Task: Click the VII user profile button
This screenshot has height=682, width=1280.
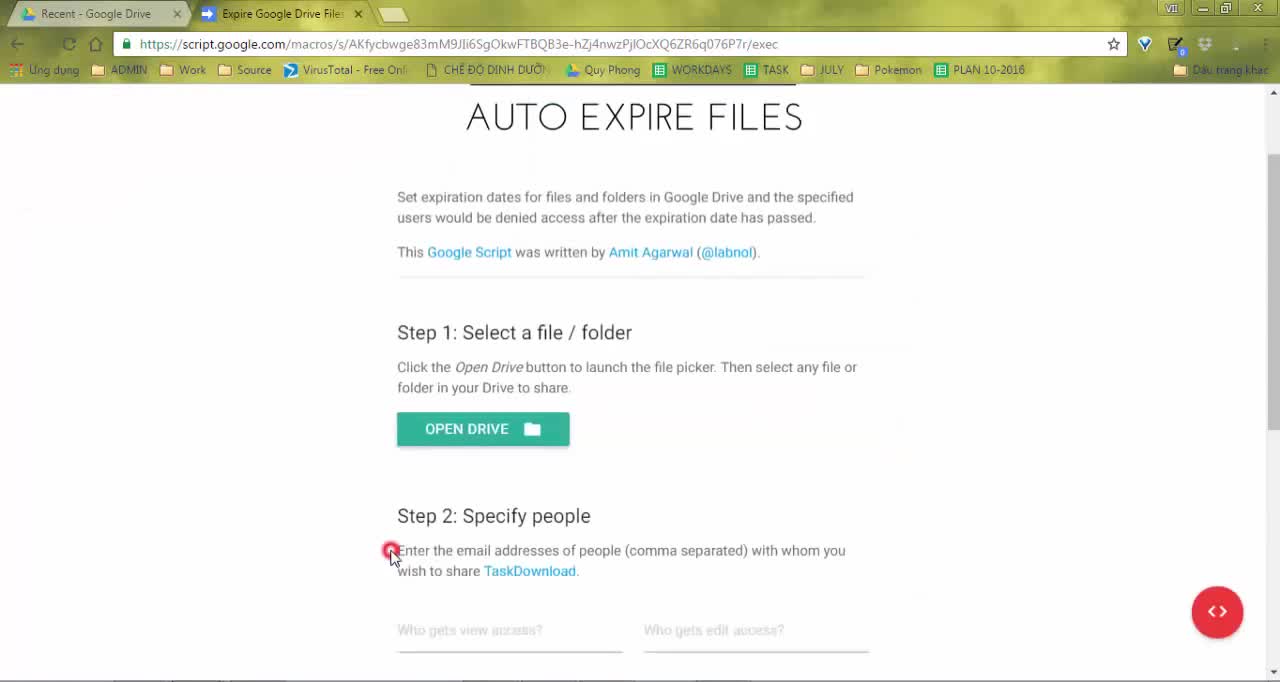Action: tap(1171, 8)
